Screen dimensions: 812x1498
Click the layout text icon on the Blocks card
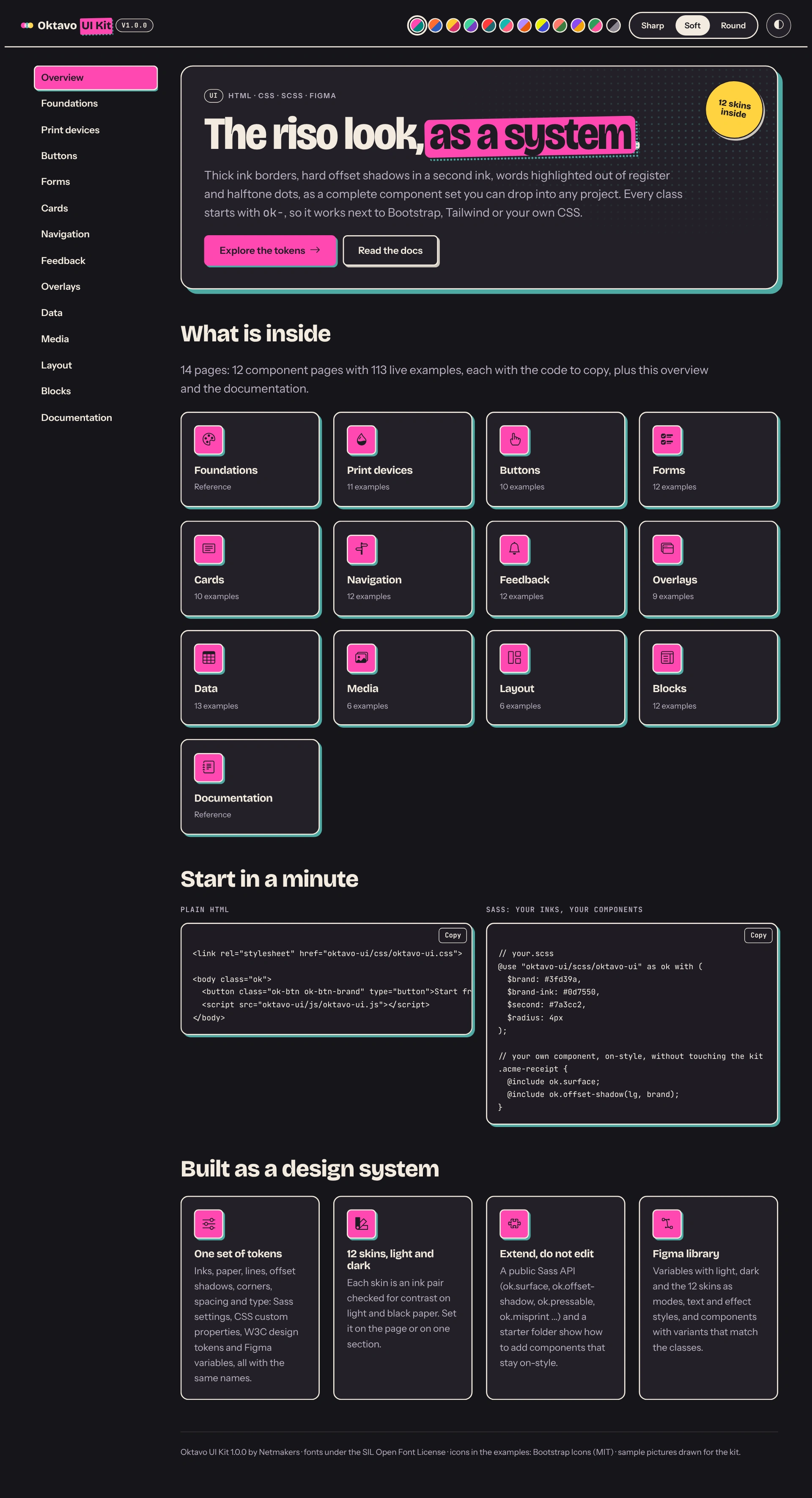(667, 658)
